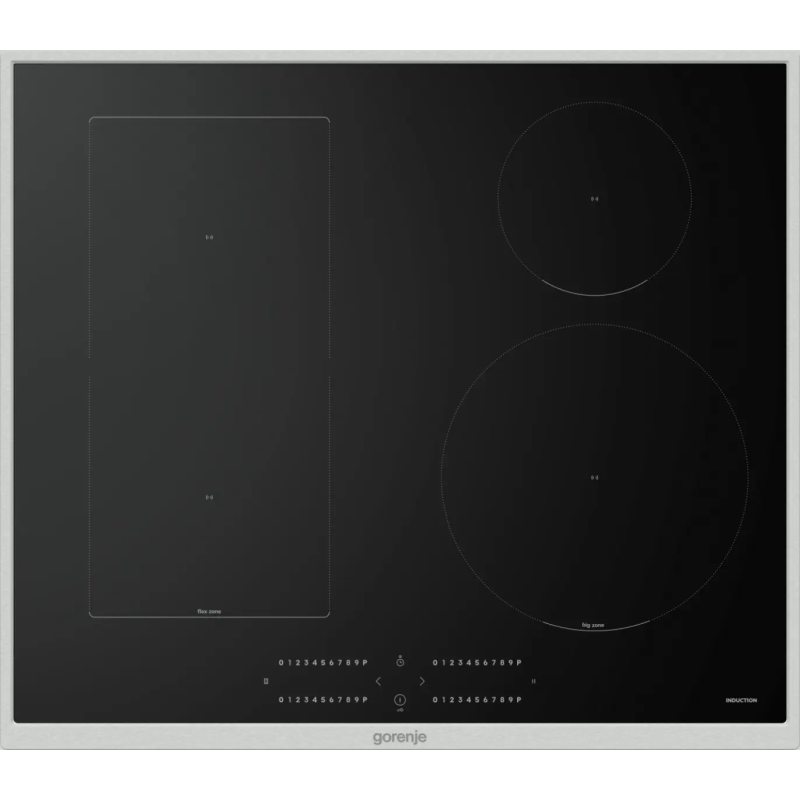
Task: Choose level 3 on lower-left power scale
Action: pyautogui.click(x=306, y=699)
